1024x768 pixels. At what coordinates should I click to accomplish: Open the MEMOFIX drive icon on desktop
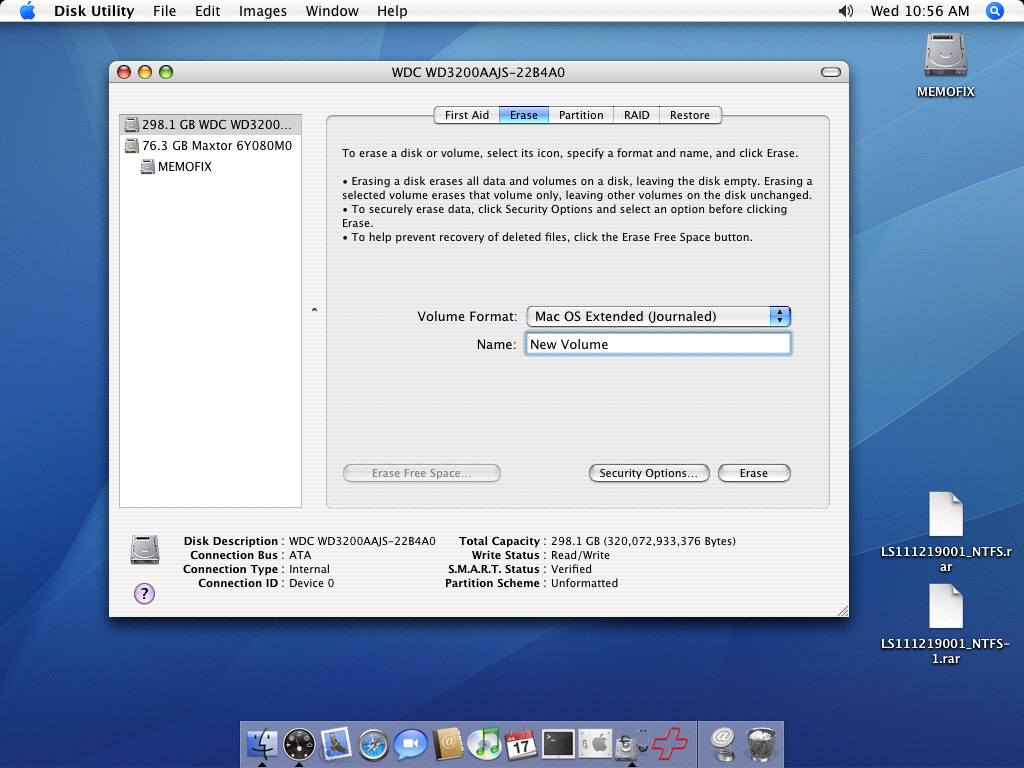tap(945, 56)
